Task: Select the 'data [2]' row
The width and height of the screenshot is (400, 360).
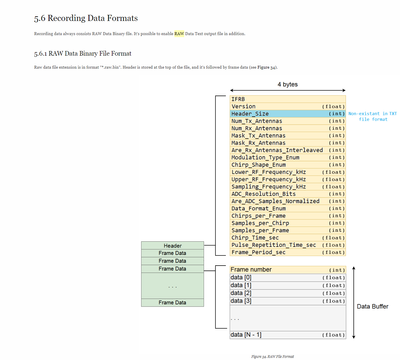Action: tap(288, 293)
